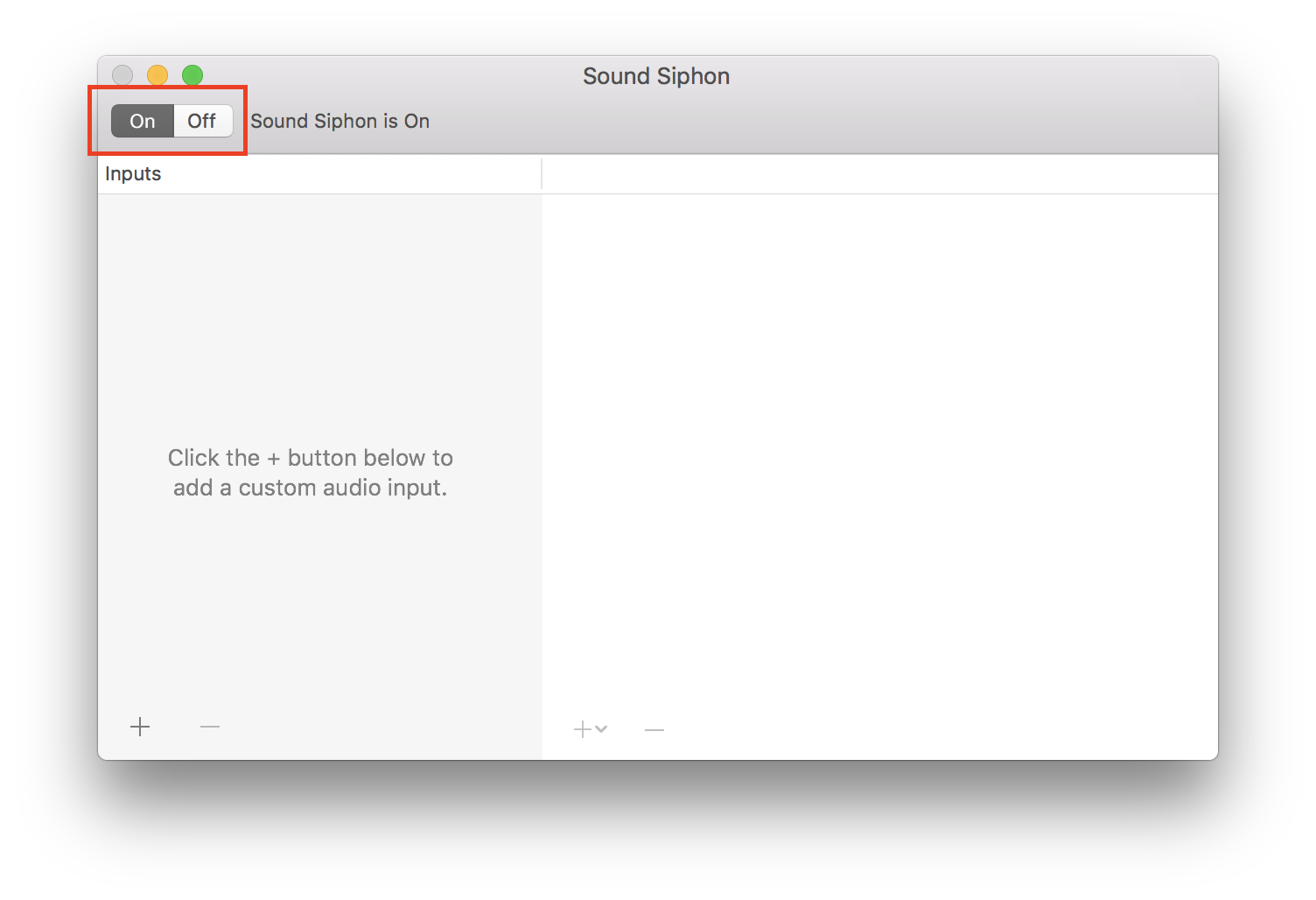Click empty toolbar space right of status text
This screenshot has height=900, width=1316.
tap(822, 121)
